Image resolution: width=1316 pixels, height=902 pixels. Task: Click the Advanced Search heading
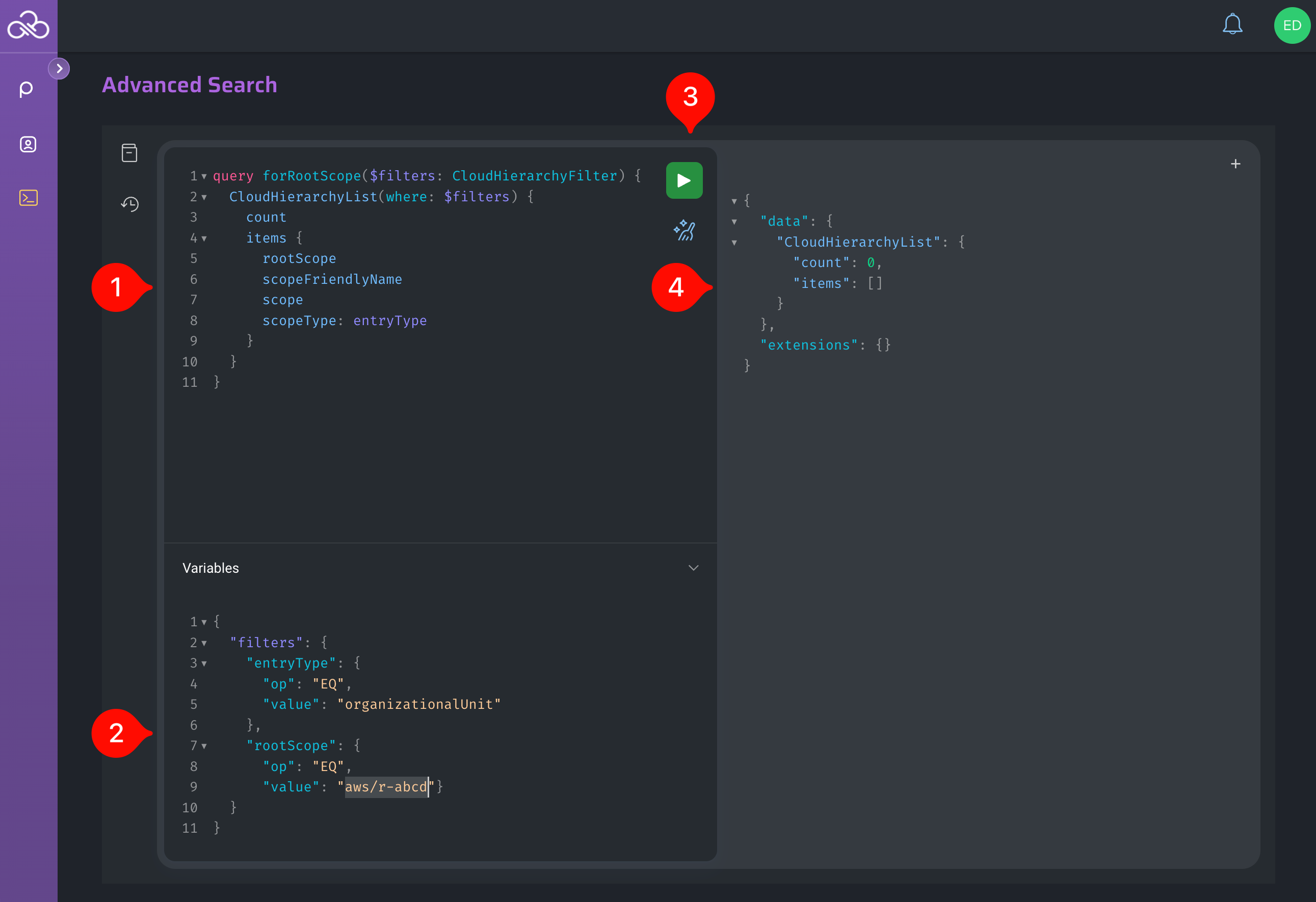click(x=190, y=85)
